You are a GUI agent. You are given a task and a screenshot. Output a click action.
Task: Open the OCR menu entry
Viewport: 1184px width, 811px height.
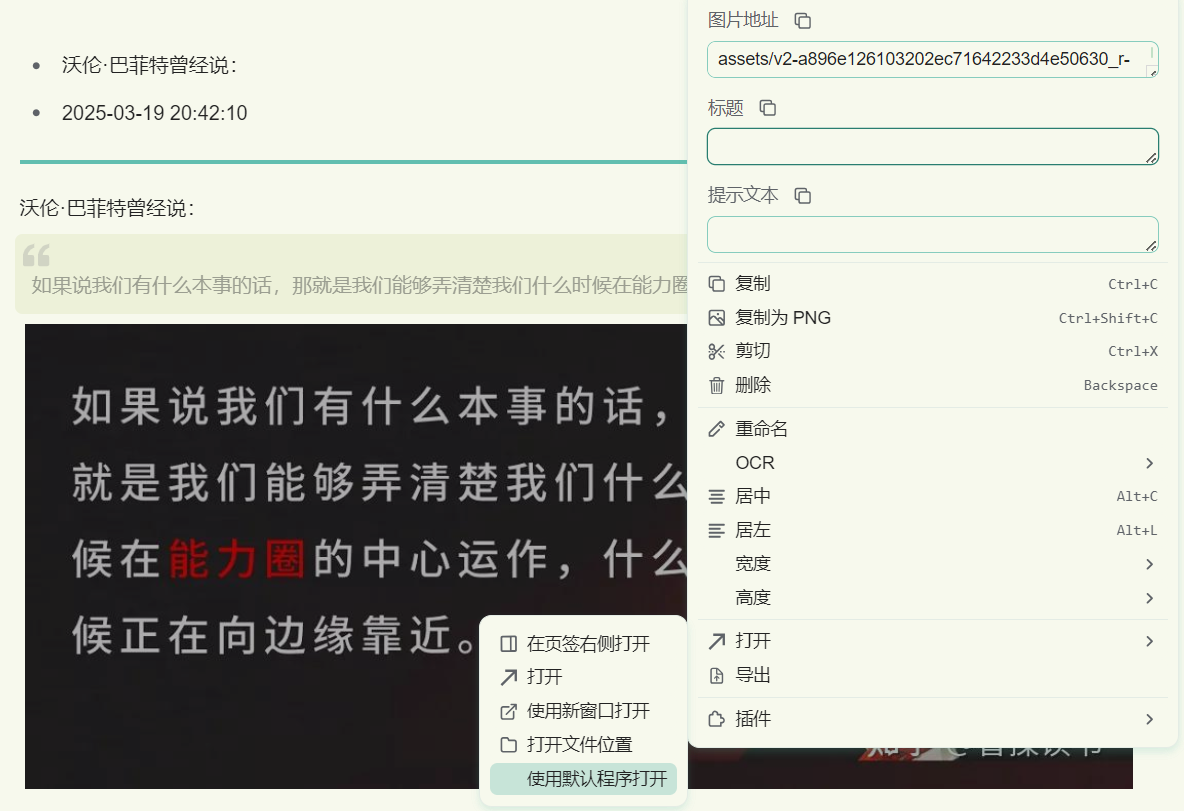(x=933, y=463)
